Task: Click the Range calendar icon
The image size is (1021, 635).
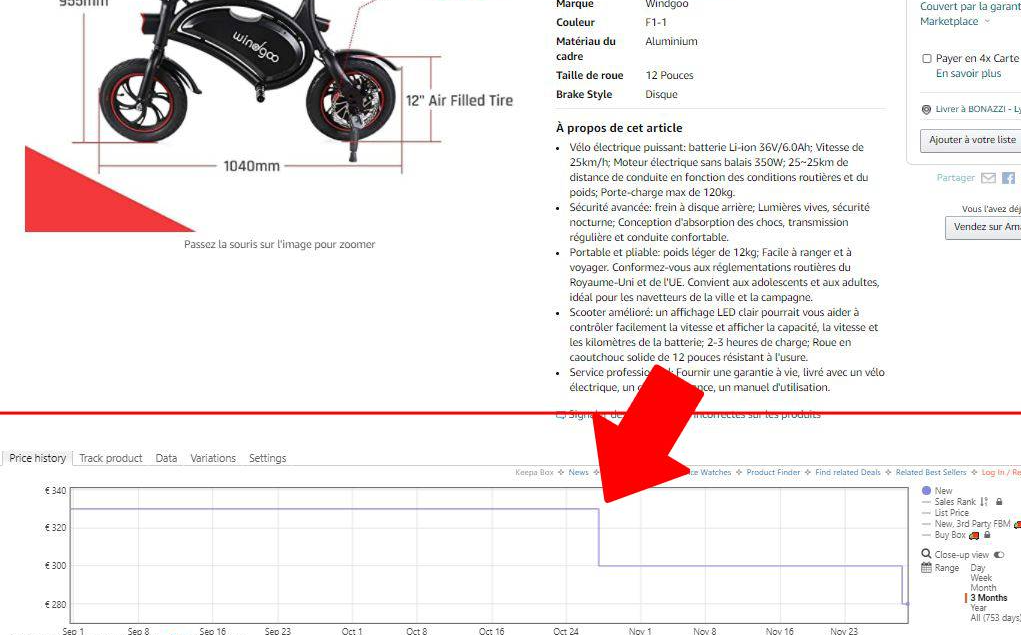Action: pos(926,568)
